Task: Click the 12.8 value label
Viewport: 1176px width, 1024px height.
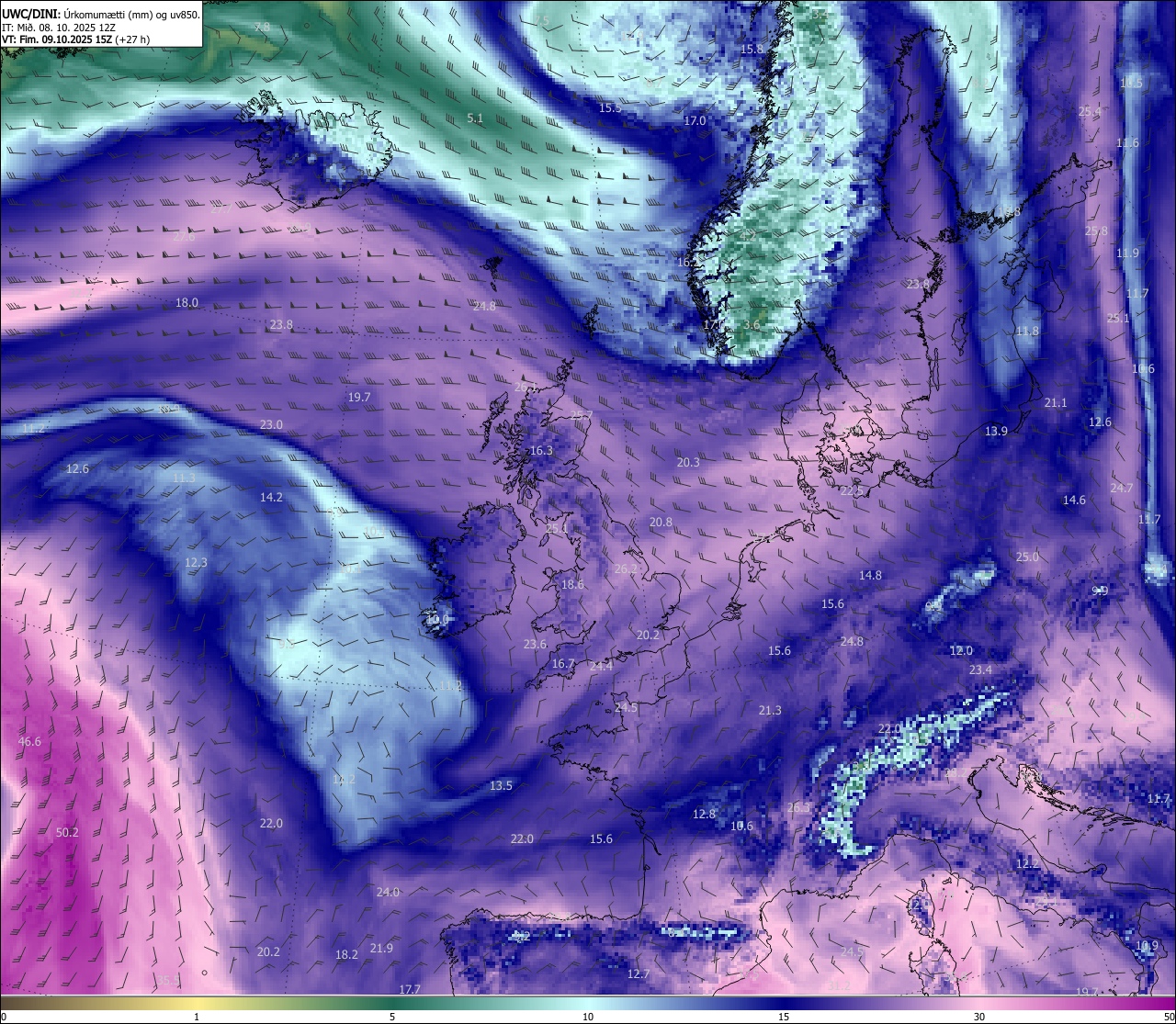Action: tap(704, 814)
